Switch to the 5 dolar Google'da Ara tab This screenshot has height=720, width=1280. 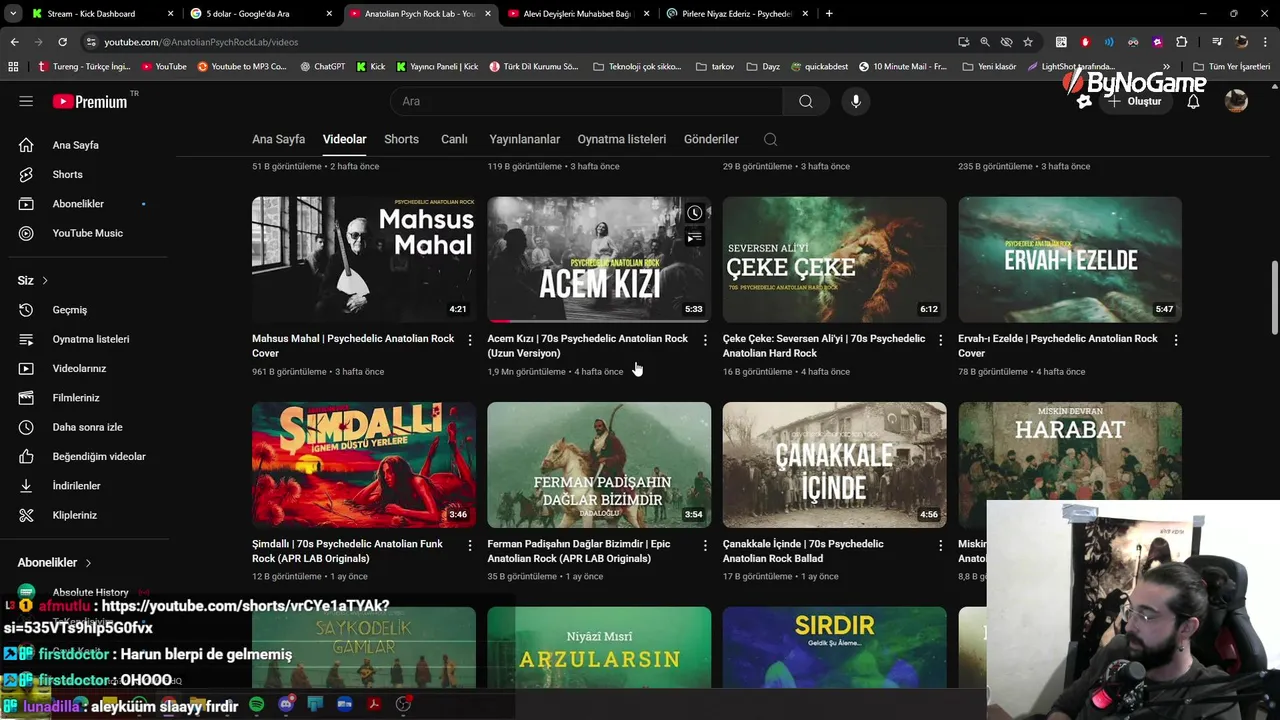pyautogui.click(x=260, y=14)
